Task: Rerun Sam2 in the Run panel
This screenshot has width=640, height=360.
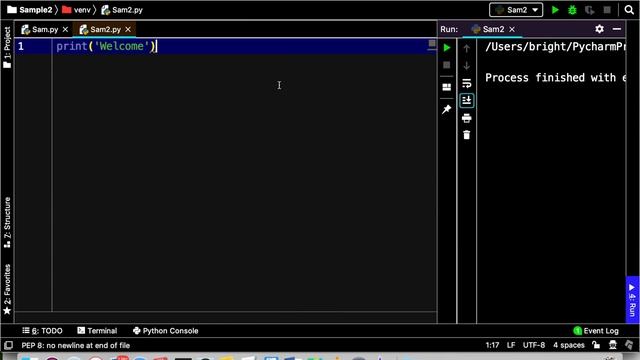Action: (447, 48)
